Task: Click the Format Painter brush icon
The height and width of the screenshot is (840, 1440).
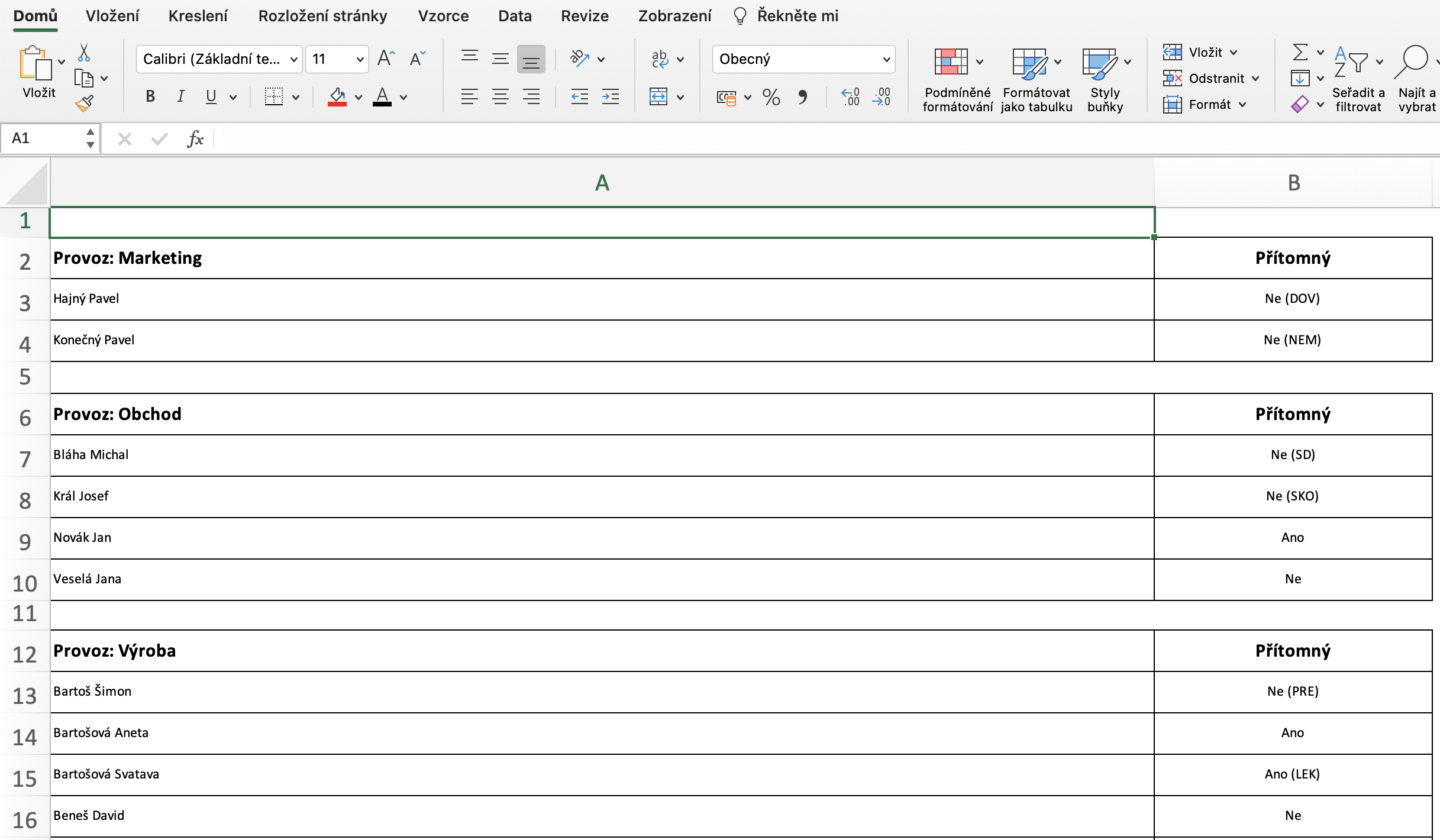Action: [x=84, y=104]
